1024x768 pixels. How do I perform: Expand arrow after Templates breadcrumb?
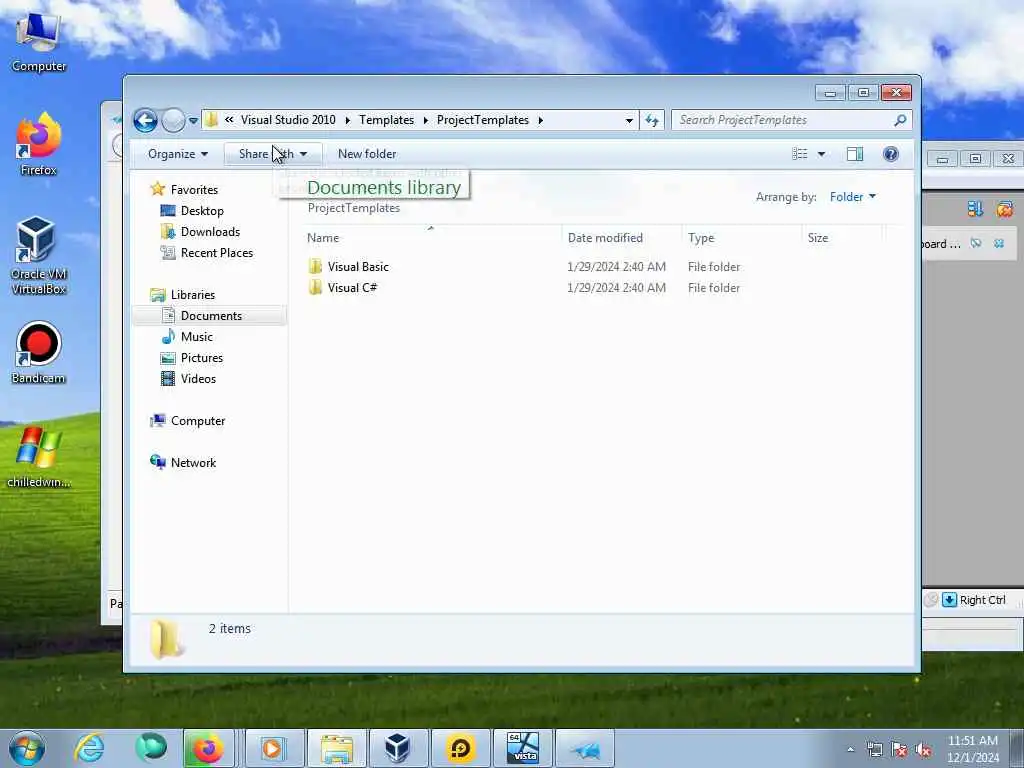coord(426,120)
